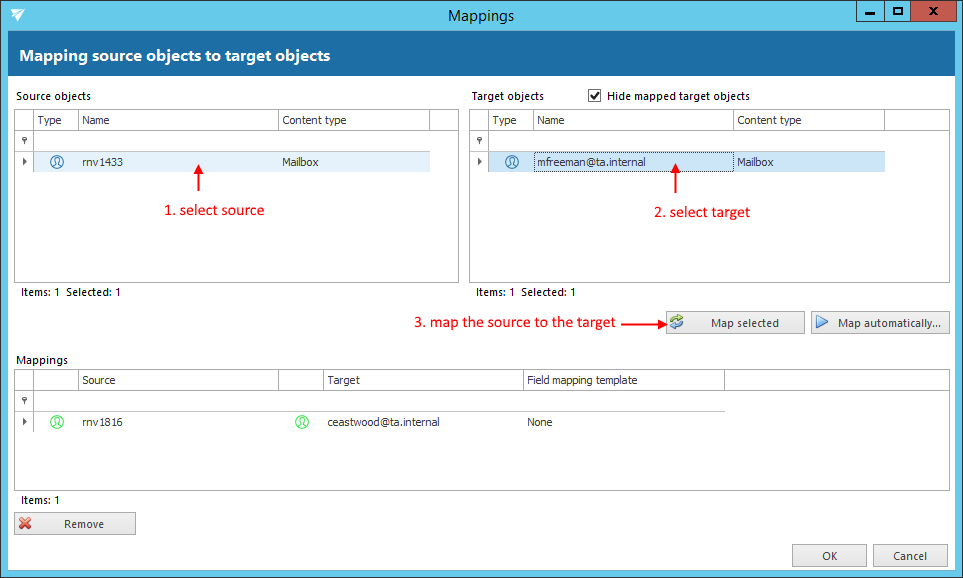
Task: Select None in field mapping template cell
Action: pos(540,422)
